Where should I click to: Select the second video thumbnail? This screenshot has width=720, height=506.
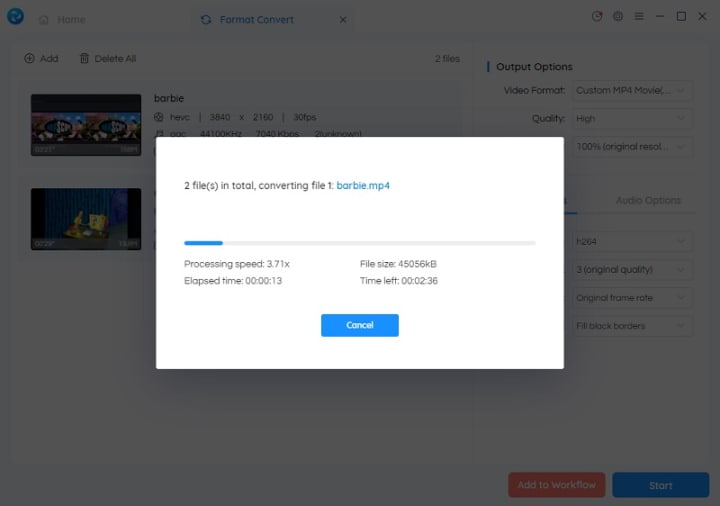point(86,219)
